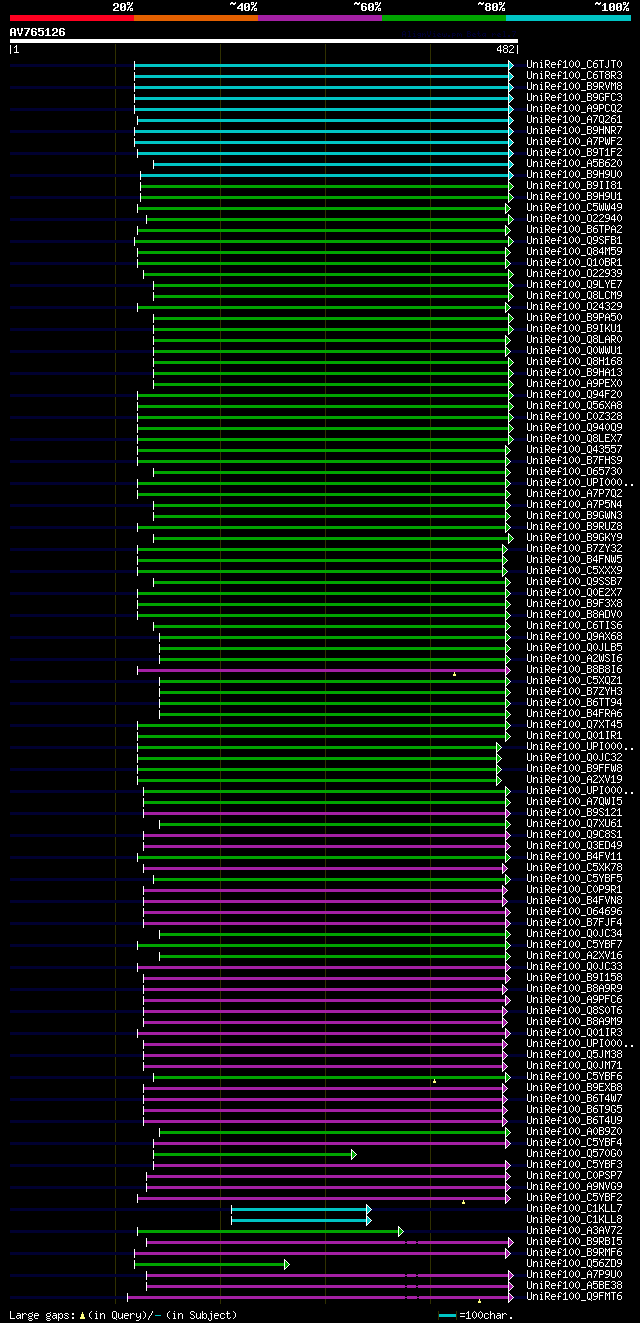The height and width of the screenshot is (1323, 640).
Task: Select the UniRef100_A9PEX0 label
Action: [575, 384]
